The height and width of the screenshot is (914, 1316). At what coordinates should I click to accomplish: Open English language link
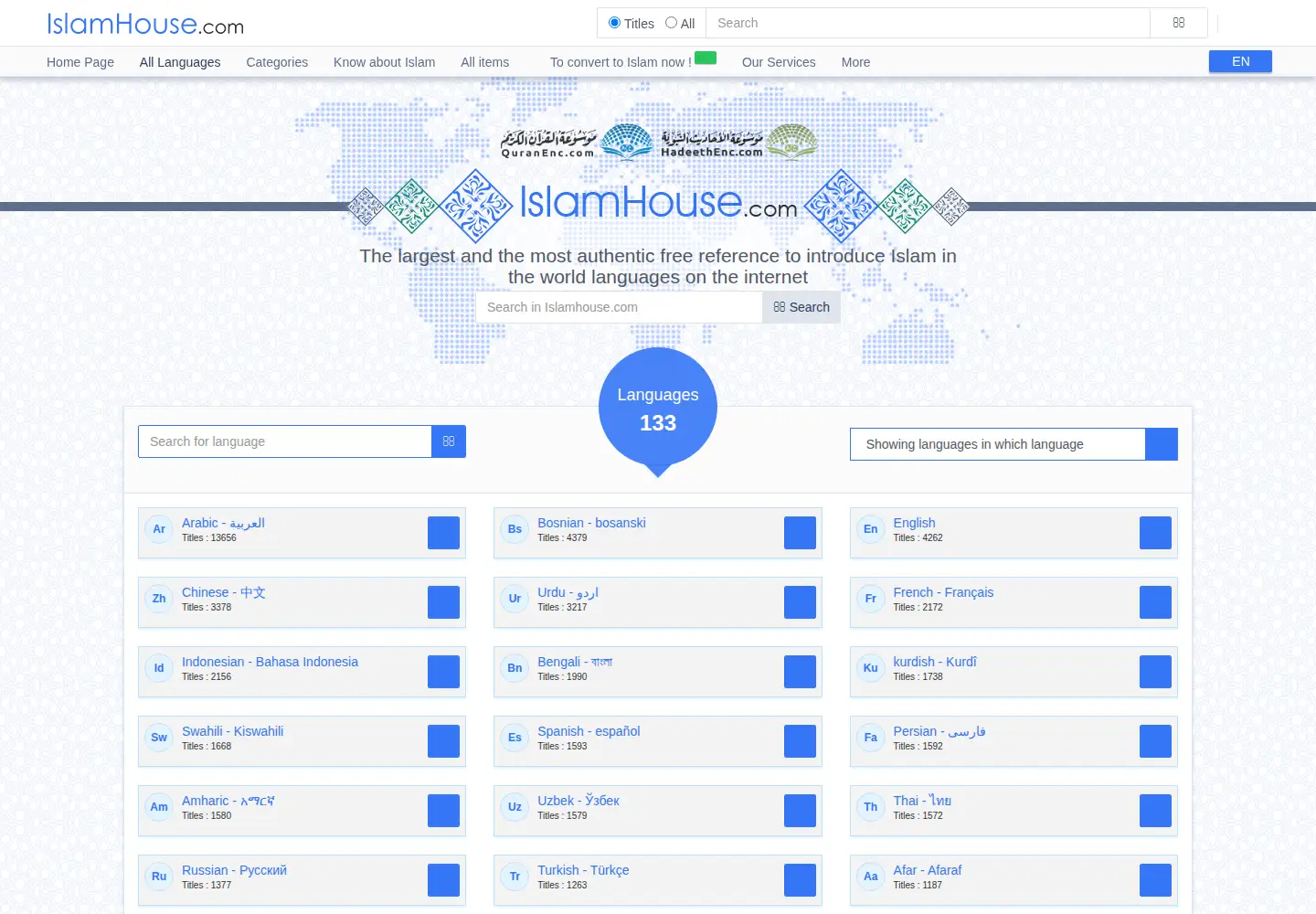click(914, 523)
